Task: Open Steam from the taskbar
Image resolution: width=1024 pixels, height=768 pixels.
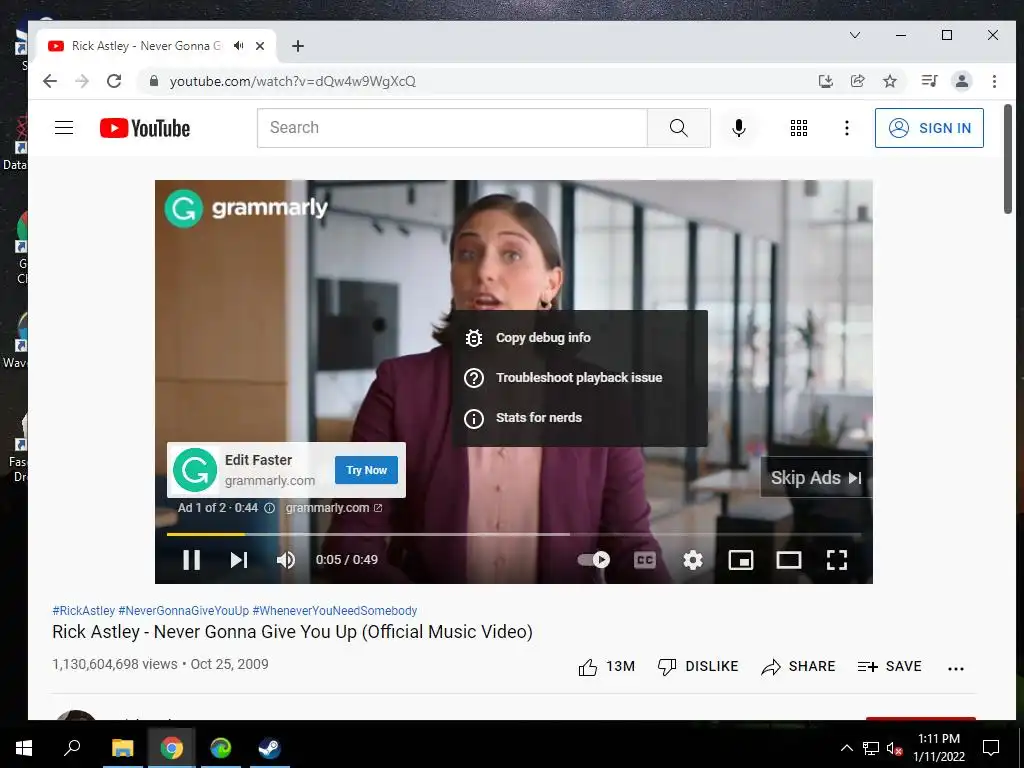Action: point(269,748)
